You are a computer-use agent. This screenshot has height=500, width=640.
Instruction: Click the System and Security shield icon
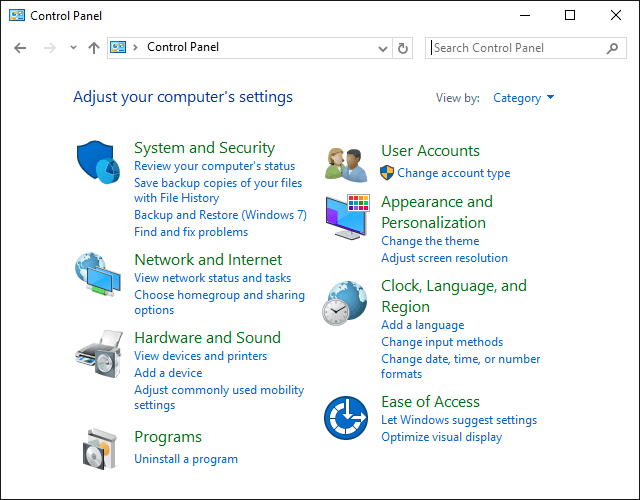click(x=97, y=160)
